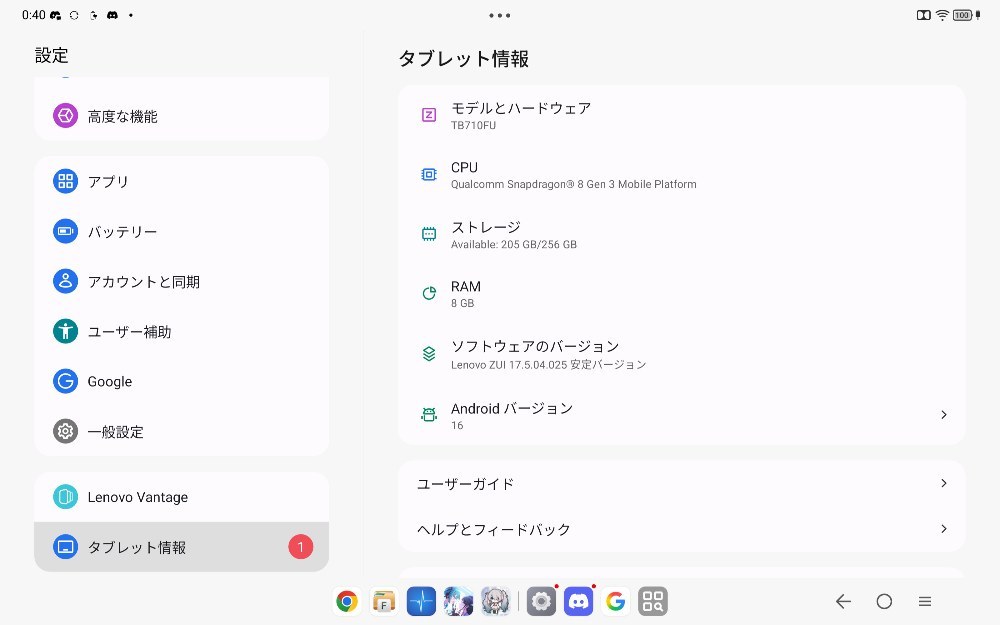Open ヘルプとフィードバック

[x=681, y=529]
